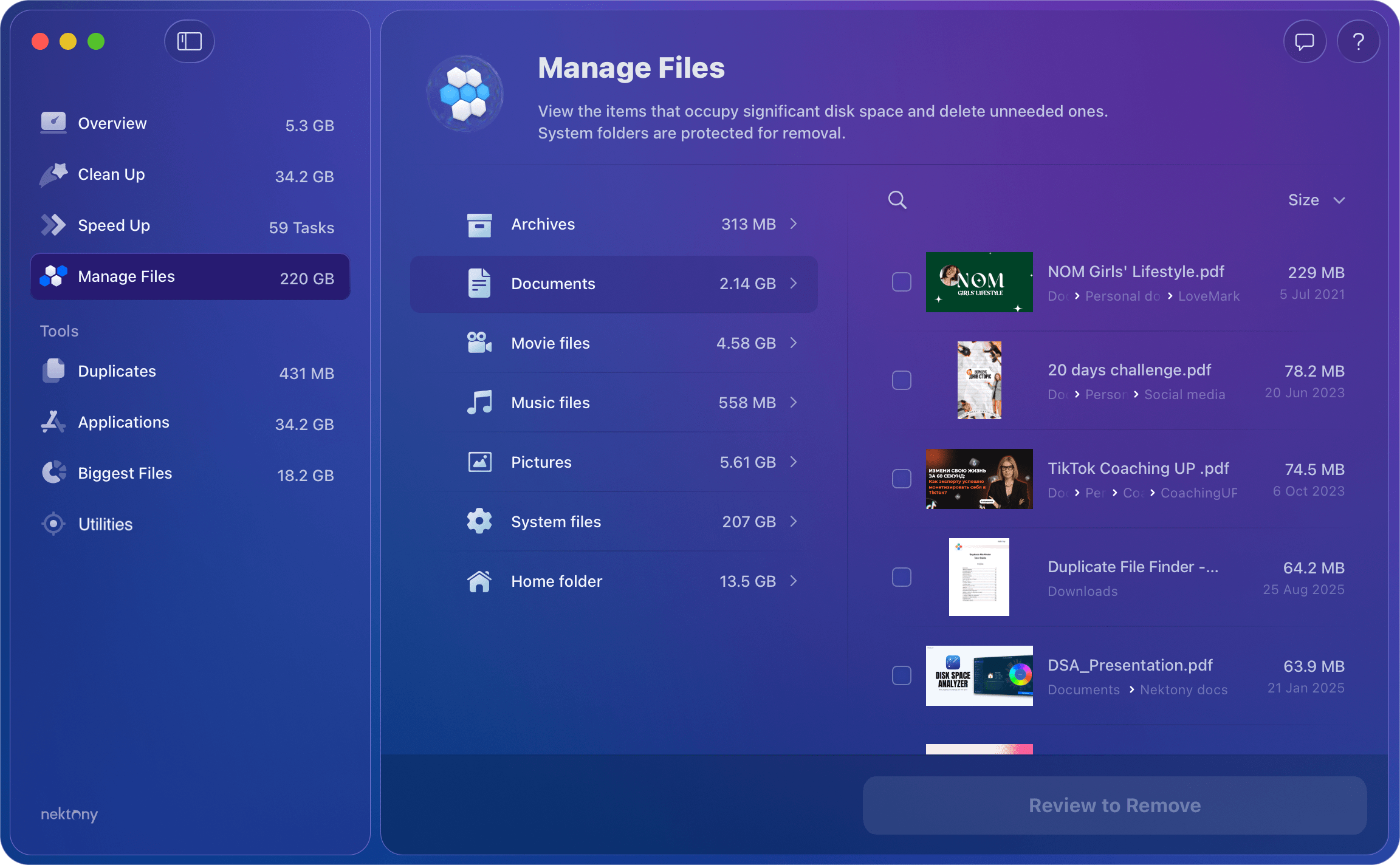The image size is (1400, 865).
Task: Open the Overview section
Action: pos(112,123)
